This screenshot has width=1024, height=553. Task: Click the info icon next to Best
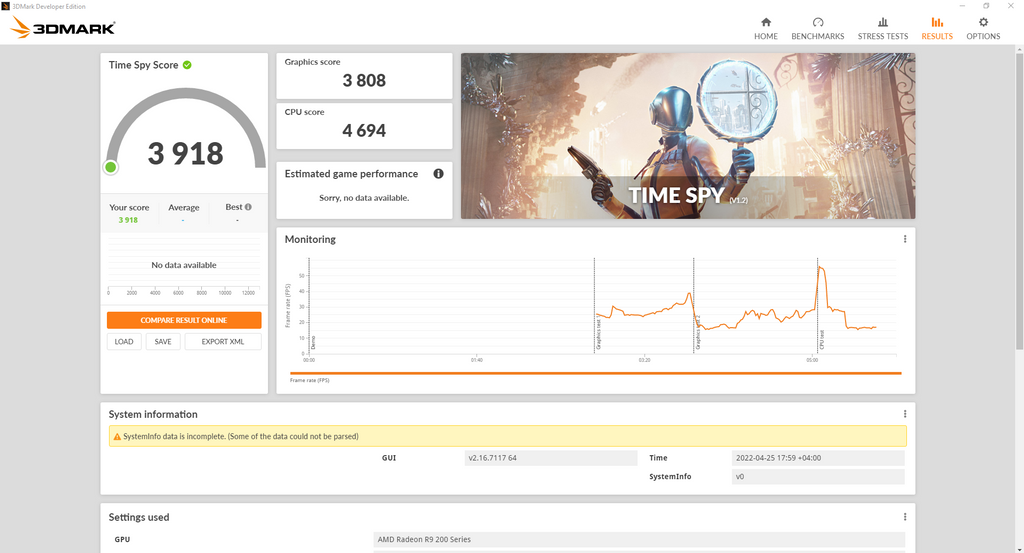(248, 207)
